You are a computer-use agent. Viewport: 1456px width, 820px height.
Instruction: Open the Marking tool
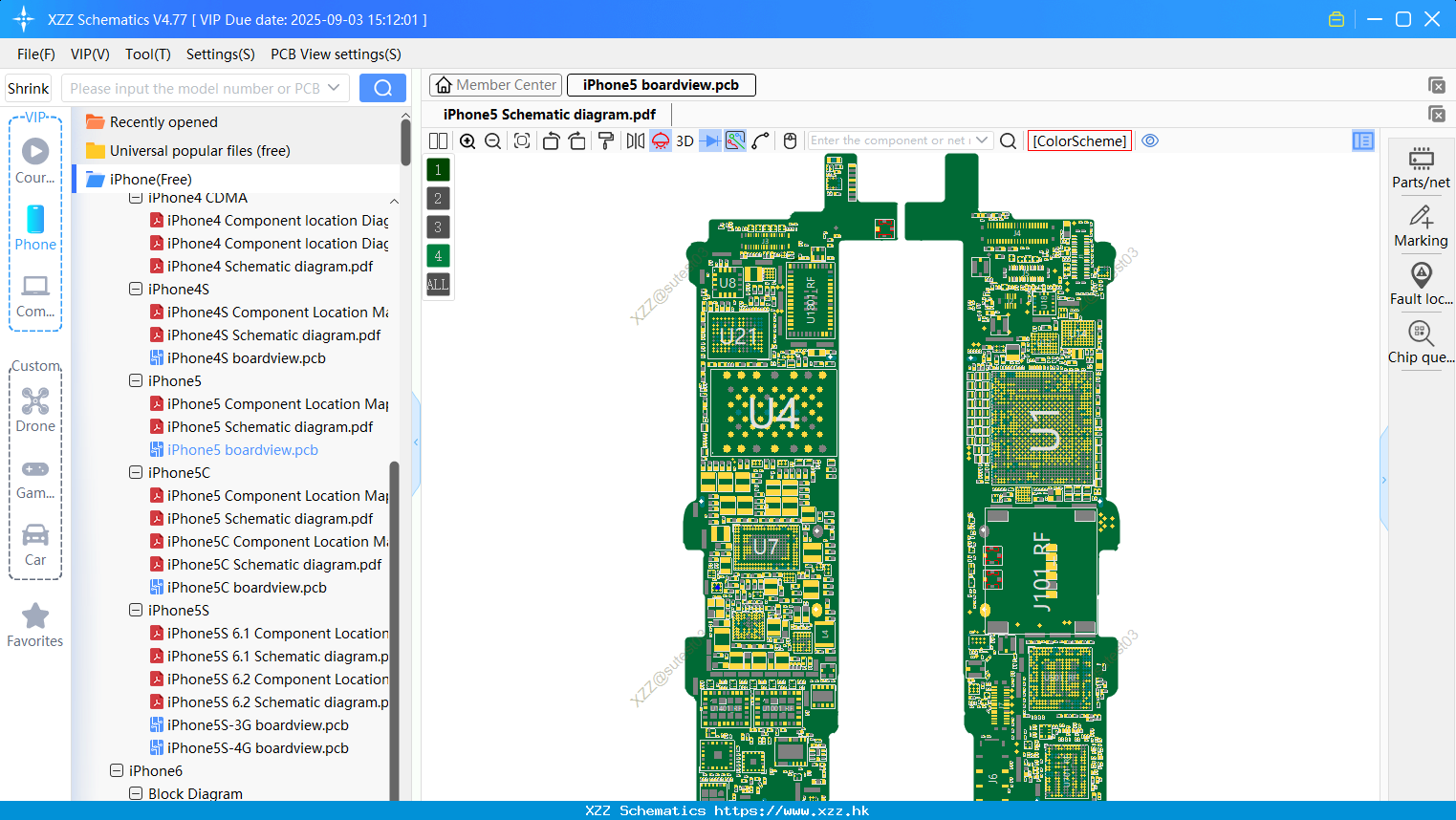click(1421, 227)
